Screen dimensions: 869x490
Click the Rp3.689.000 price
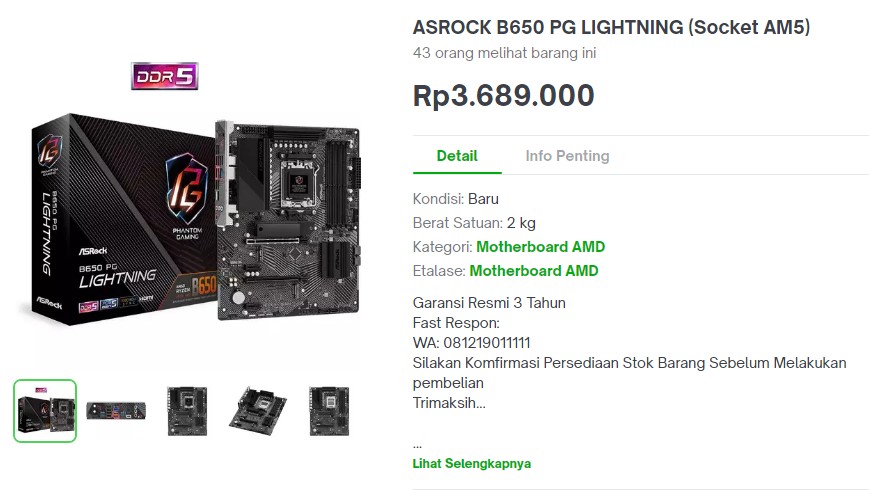tap(503, 96)
